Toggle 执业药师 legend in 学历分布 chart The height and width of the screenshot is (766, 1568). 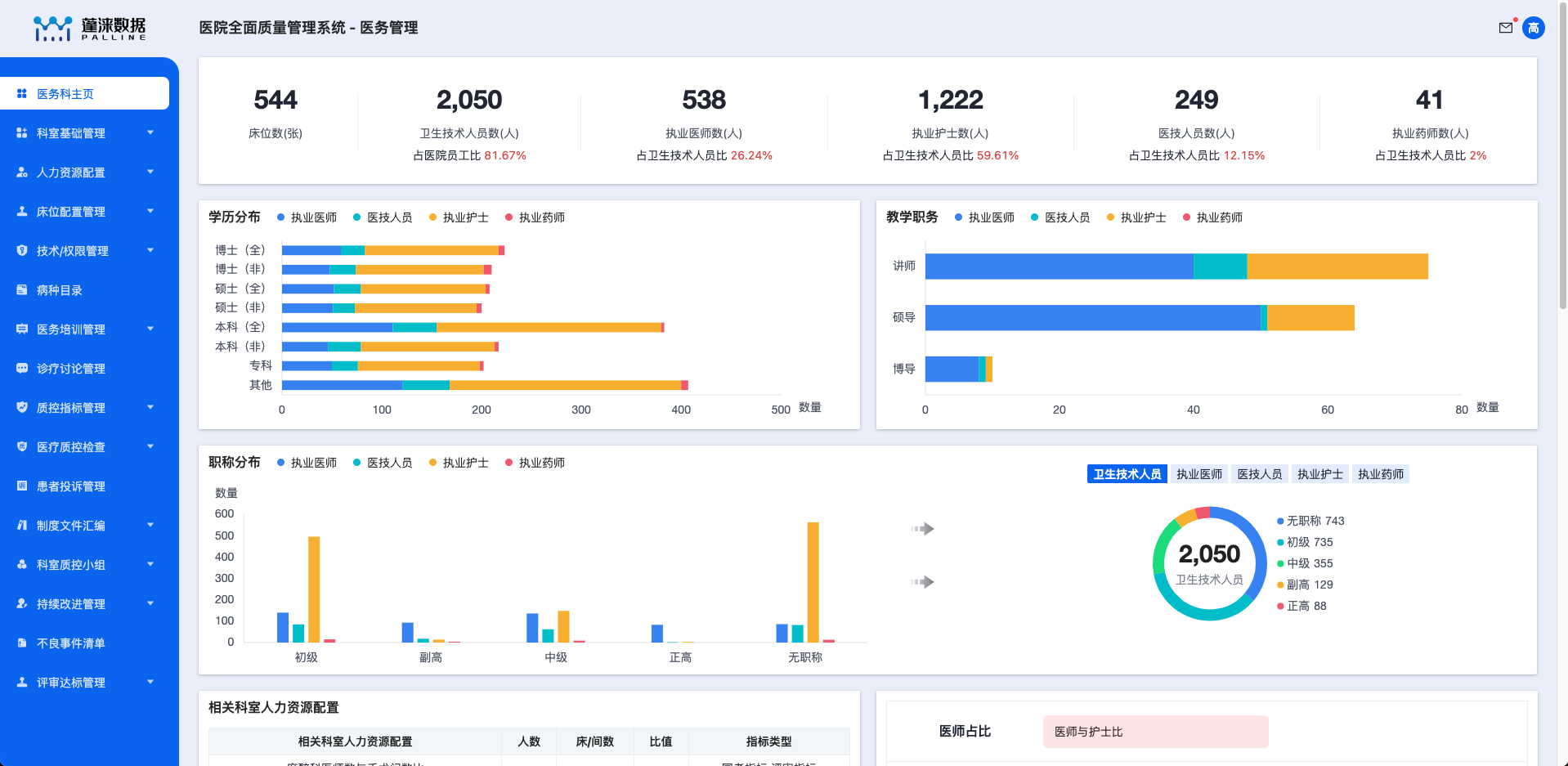tap(535, 217)
